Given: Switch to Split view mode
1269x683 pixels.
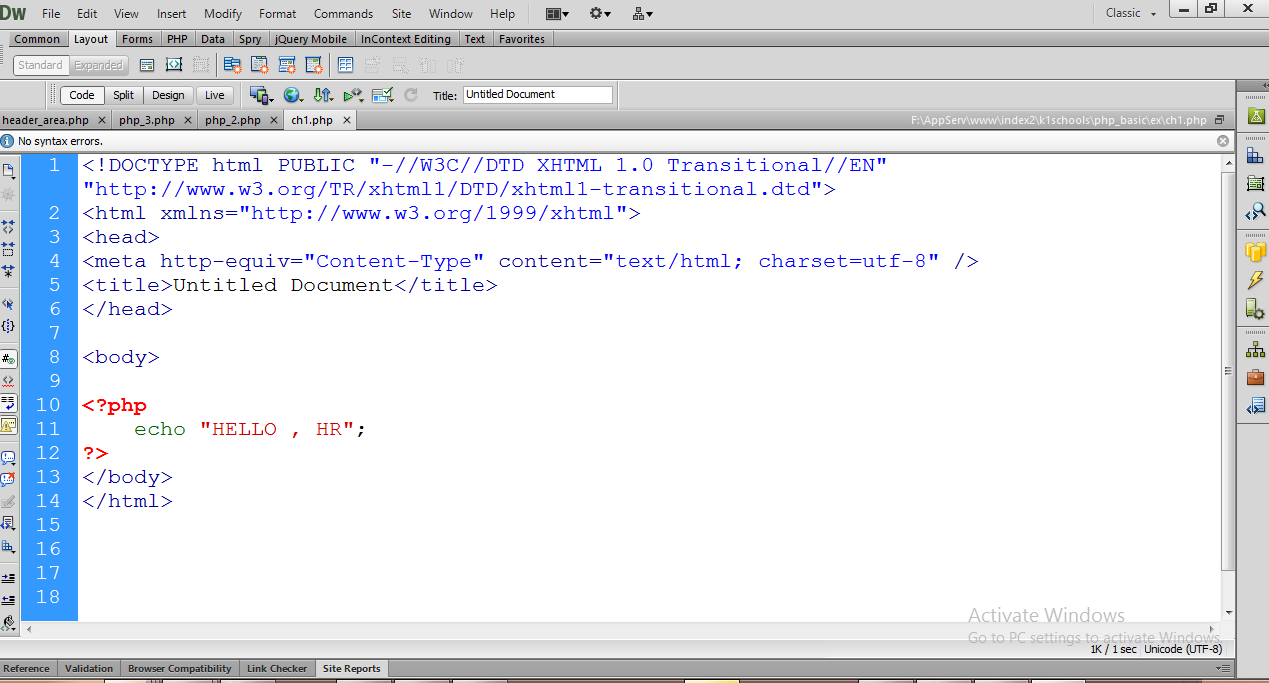Looking at the screenshot, I should point(123,95).
